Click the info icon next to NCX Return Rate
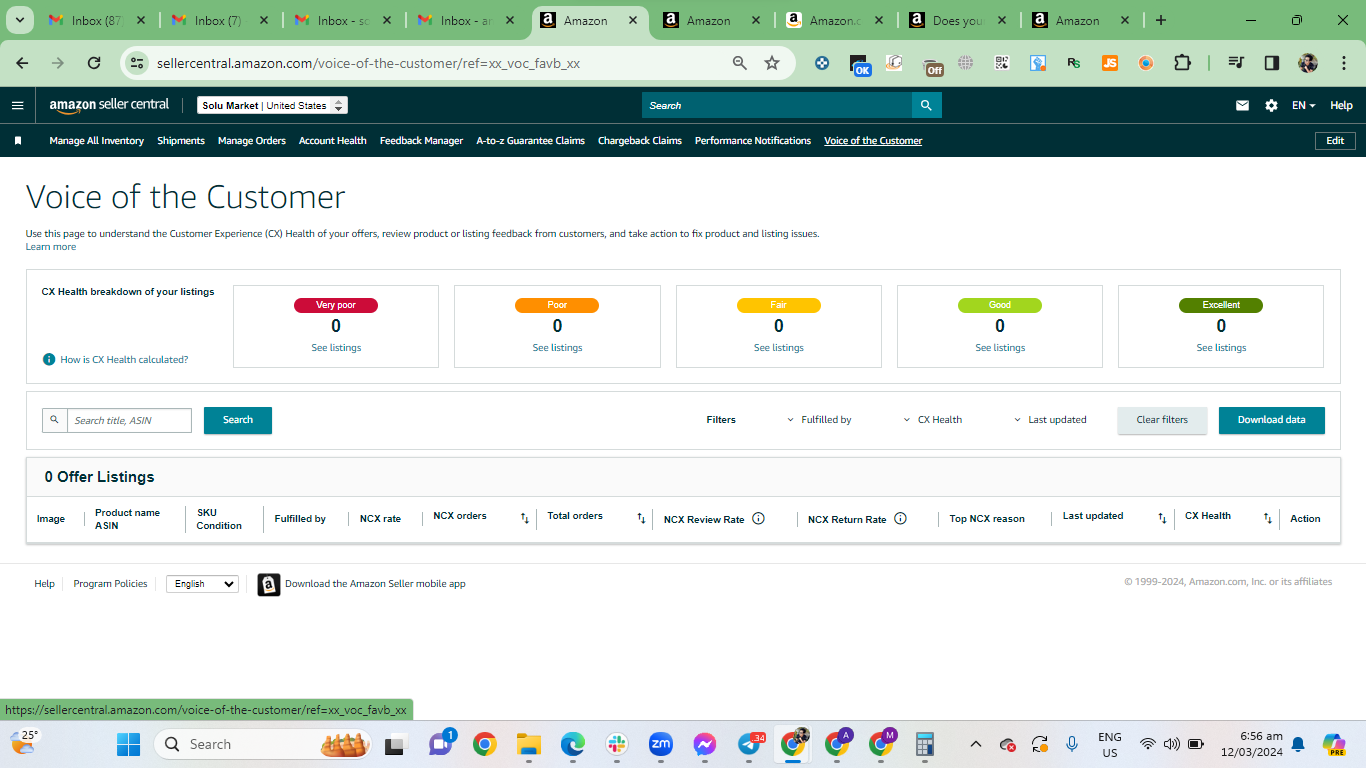Viewport: 1366px width, 768px height. click(x=900, y=518)
